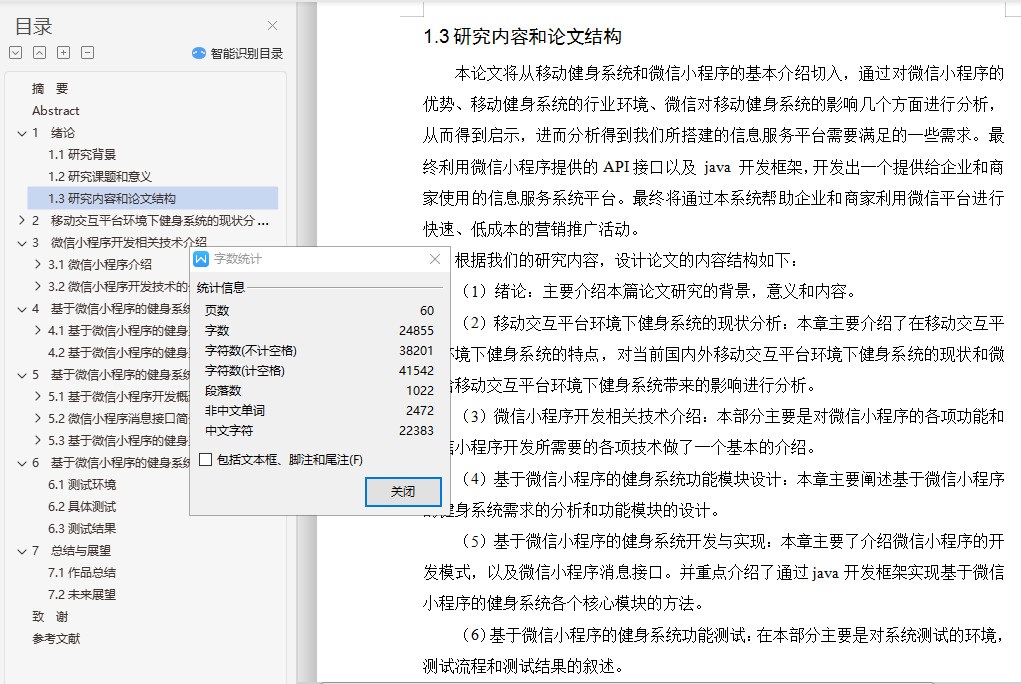Screen dimensions: 1021x684
Task: Expand section 5.3 in outline tree
Action: tap(38, 441)
